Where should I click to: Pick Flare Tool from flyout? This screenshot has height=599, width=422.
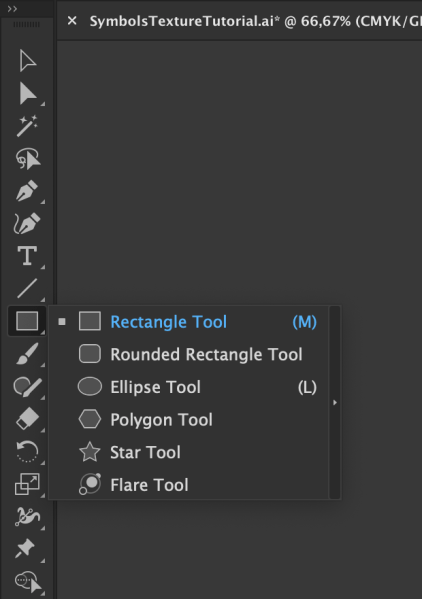[x=189, y=485]
